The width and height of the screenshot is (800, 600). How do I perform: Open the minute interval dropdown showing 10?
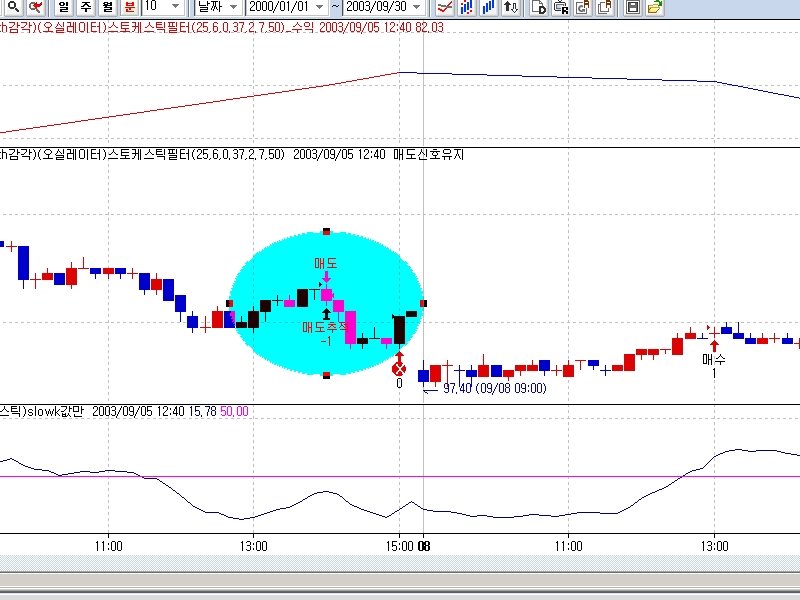(x=176, y=6)
